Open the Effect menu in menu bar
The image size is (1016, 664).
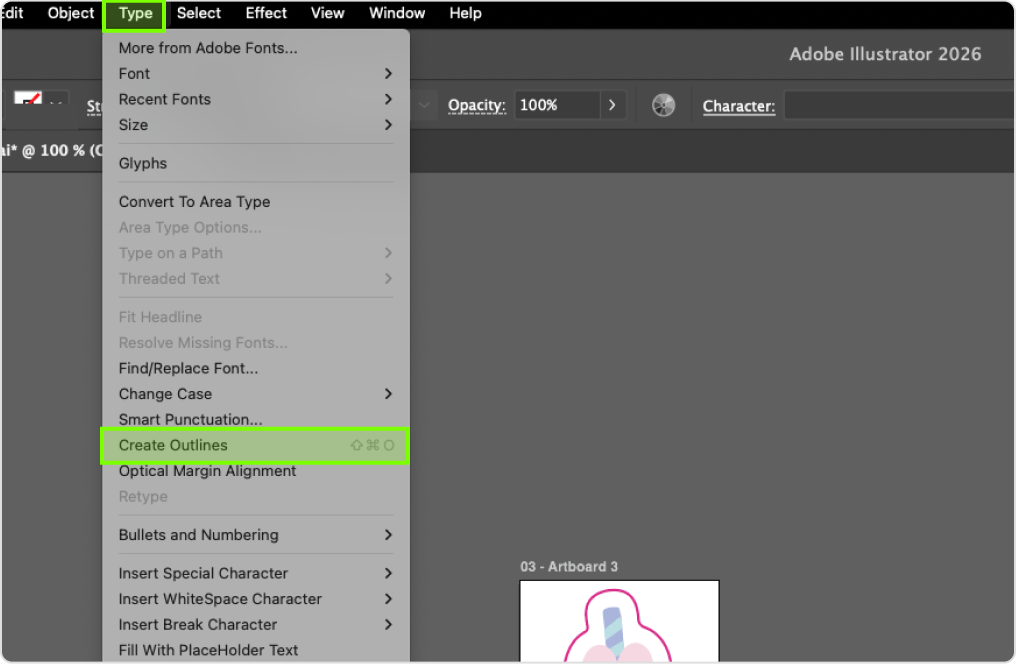pos(266,13)
